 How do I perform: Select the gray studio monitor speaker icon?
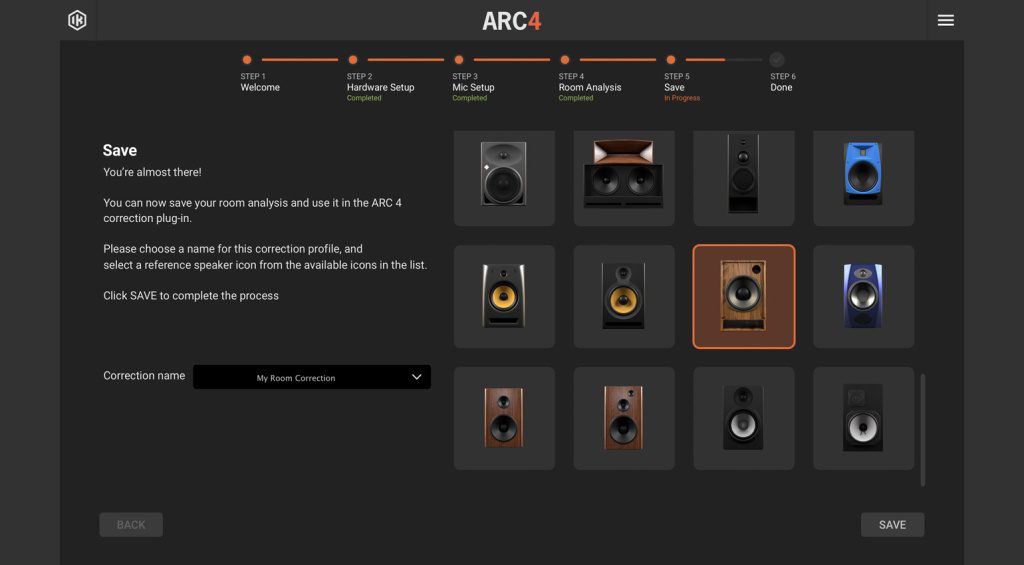click(504, 175)
